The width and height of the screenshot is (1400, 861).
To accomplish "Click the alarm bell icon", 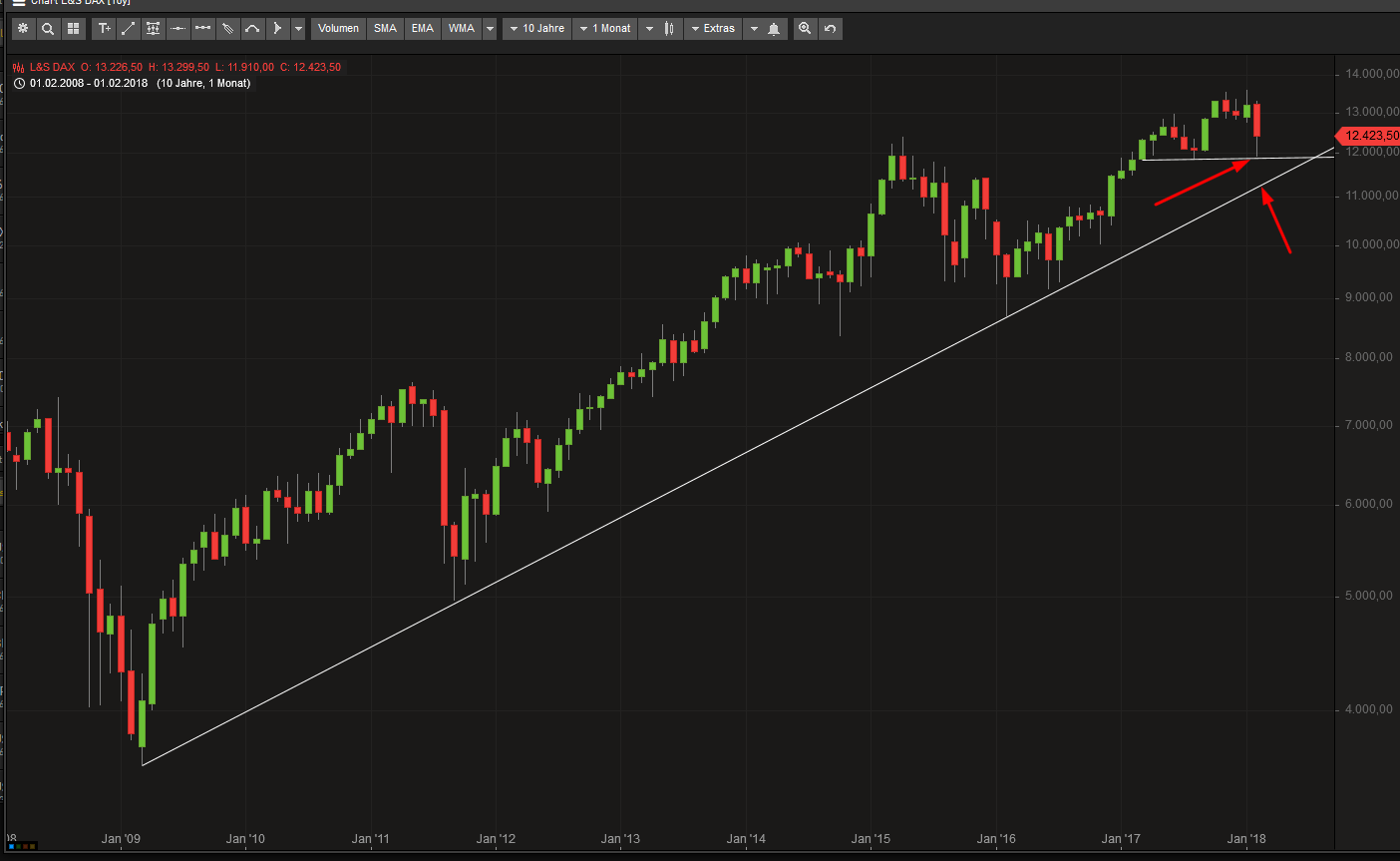I will [774, 29].
